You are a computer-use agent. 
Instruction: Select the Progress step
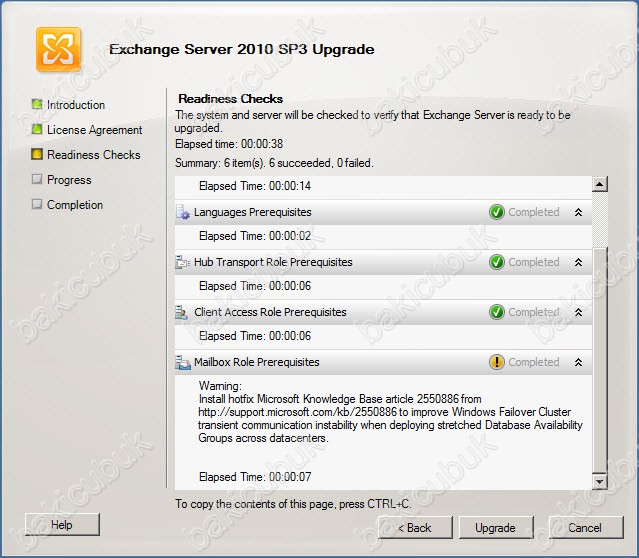(69, 180)
